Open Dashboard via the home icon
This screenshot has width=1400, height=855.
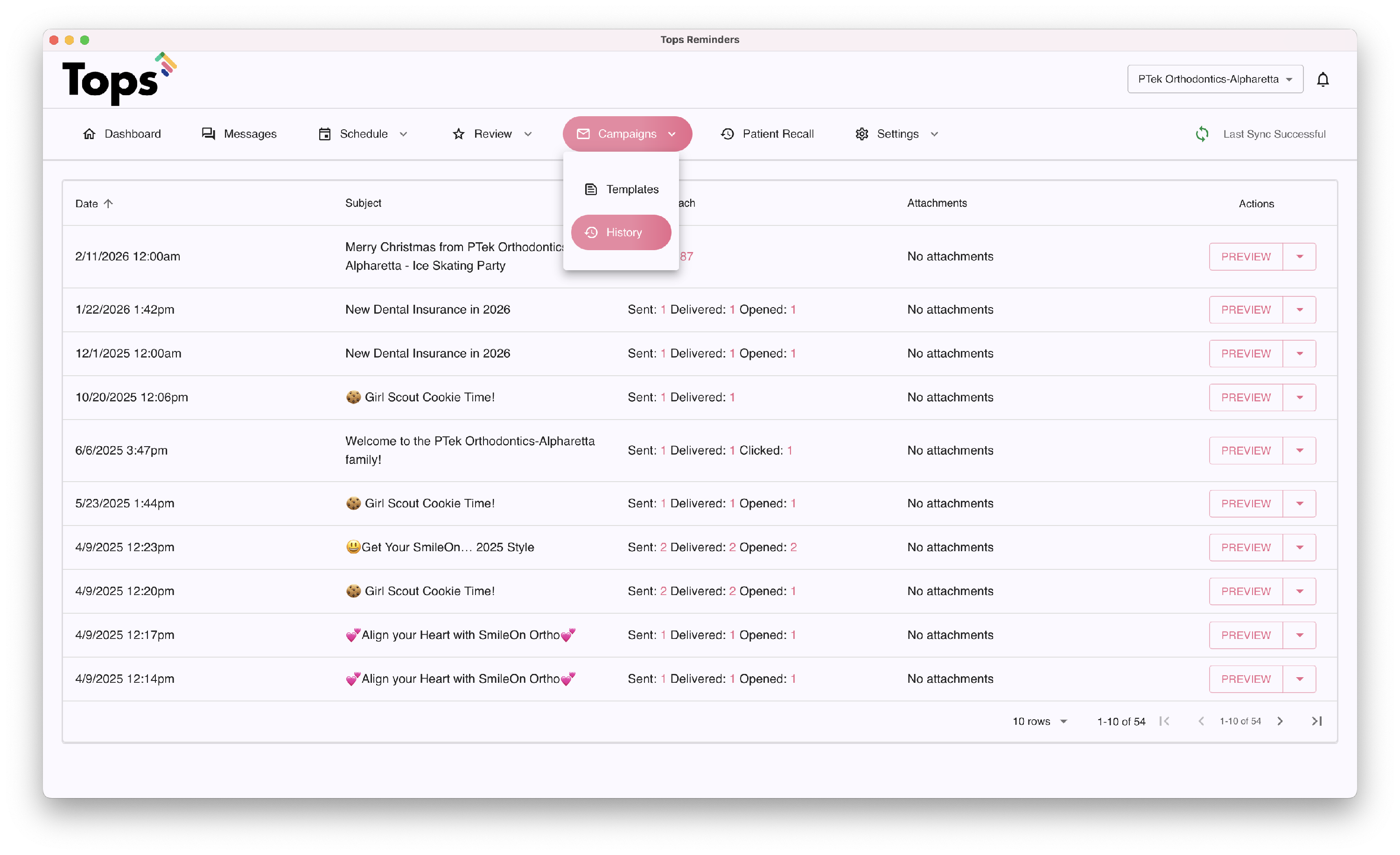pos(89,134)
